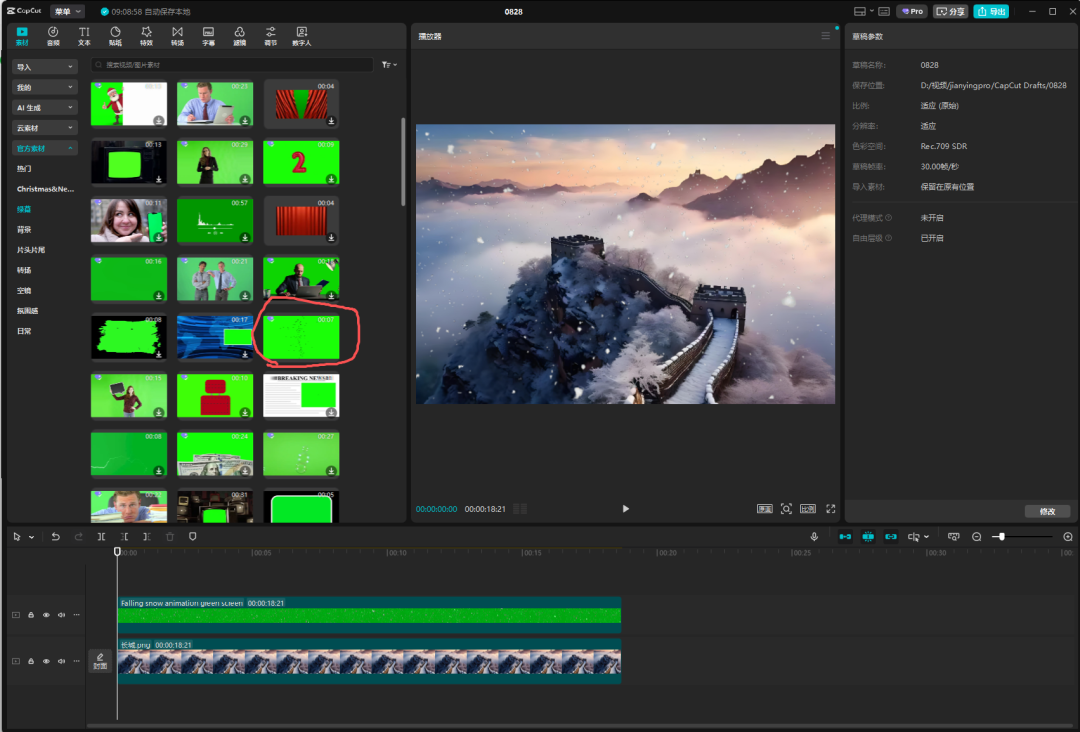Click the split clip tool icon
Viewport: 1080px width, 732px height.
(101, 537)
